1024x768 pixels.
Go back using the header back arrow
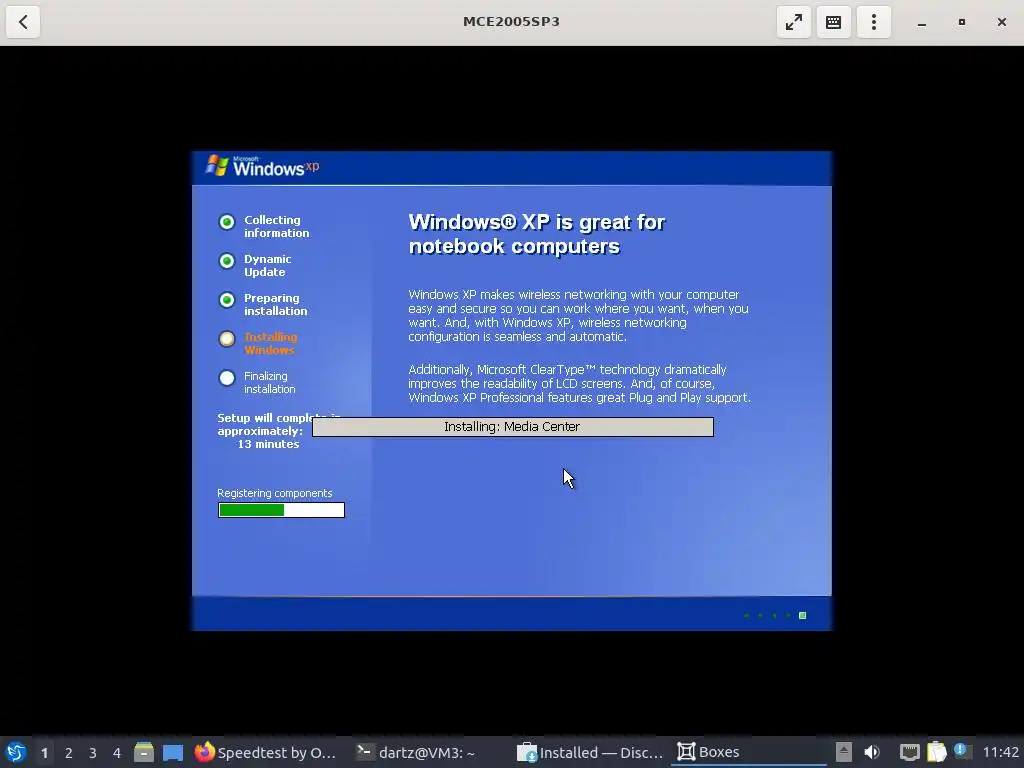coord(23,22)
